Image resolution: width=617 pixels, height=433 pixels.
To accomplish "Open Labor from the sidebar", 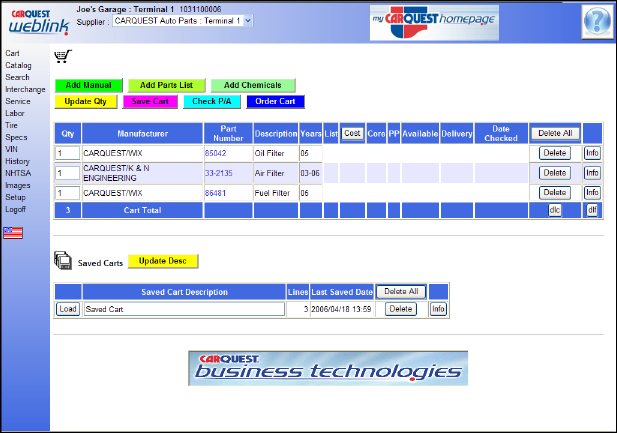I will tap(15, 113).
